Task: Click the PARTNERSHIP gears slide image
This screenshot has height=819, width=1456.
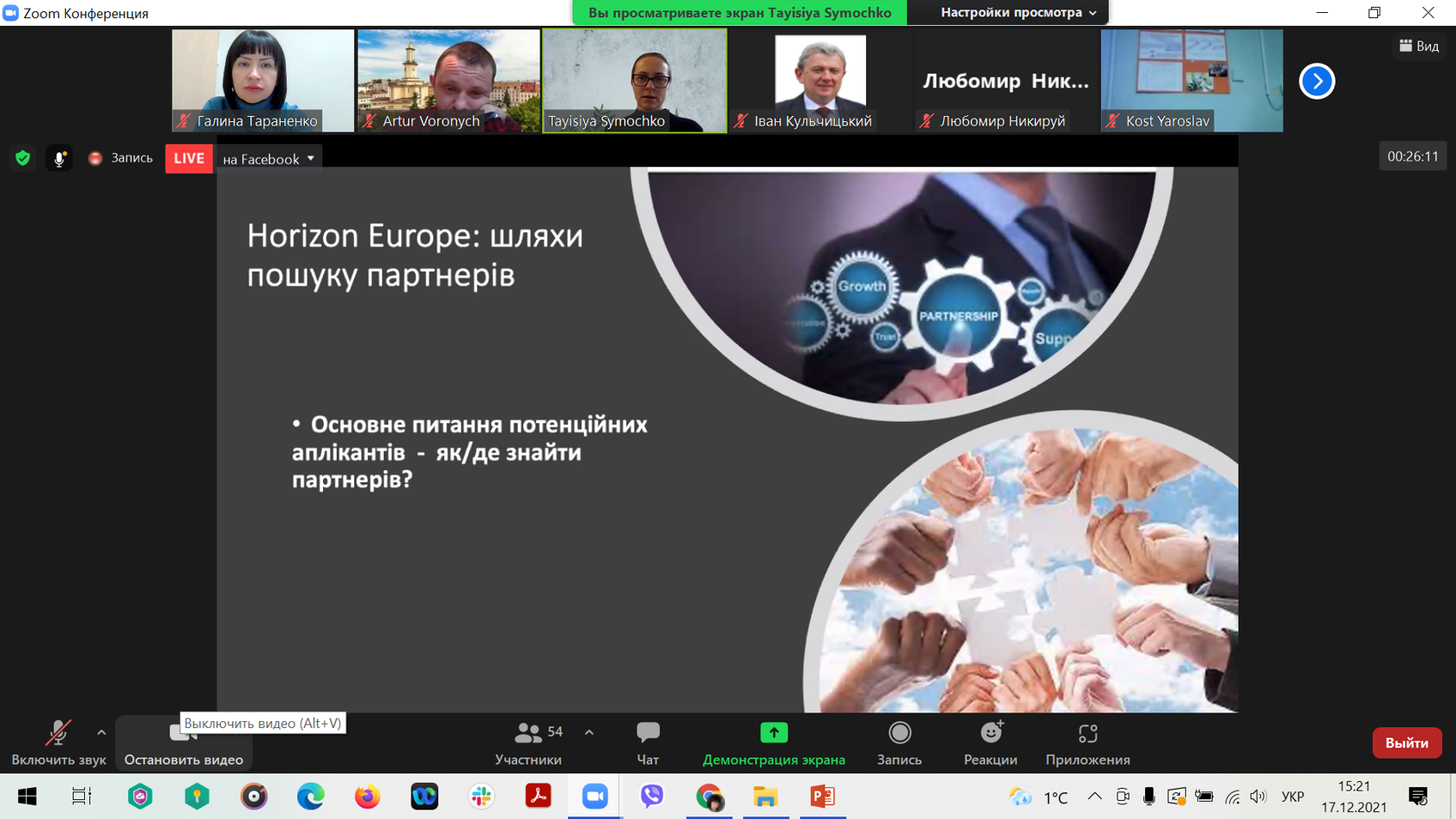Action: pos(902,290)
